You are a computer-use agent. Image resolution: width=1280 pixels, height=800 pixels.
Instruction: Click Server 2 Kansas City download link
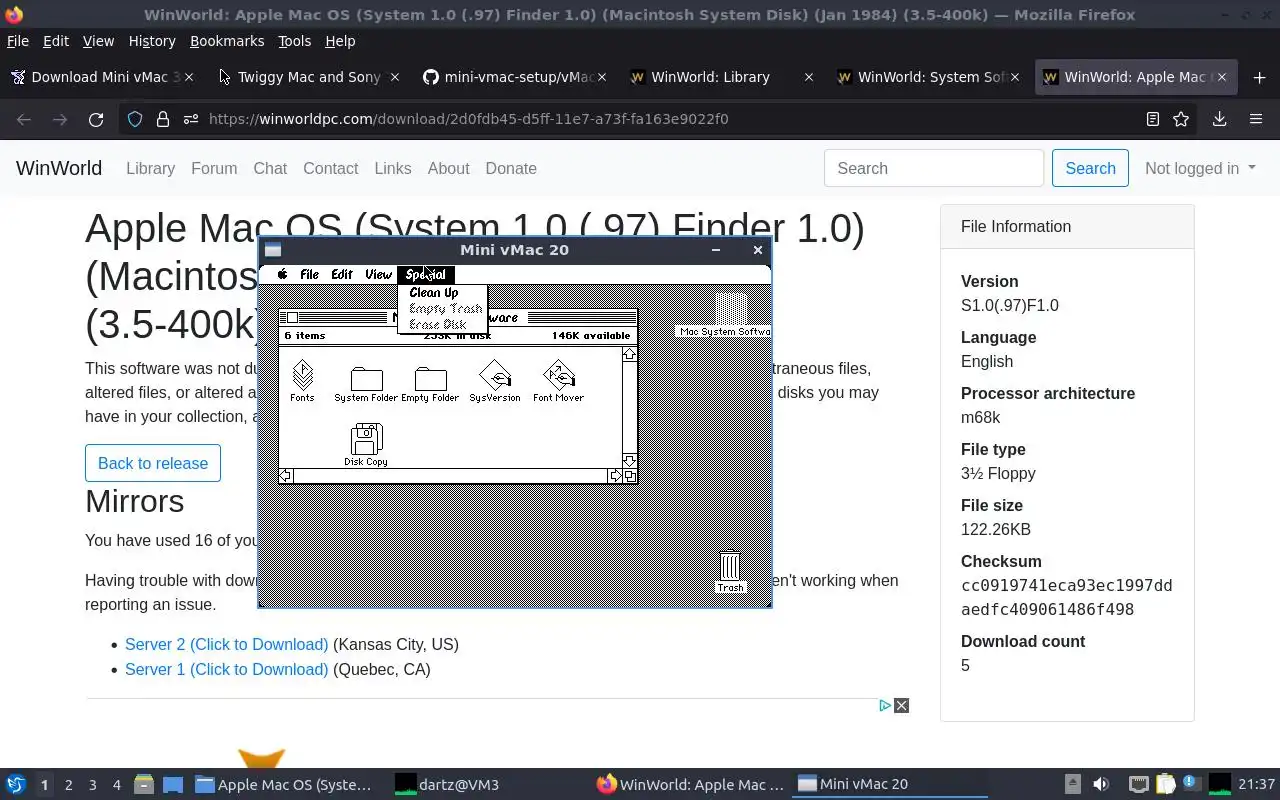[226, 644]
